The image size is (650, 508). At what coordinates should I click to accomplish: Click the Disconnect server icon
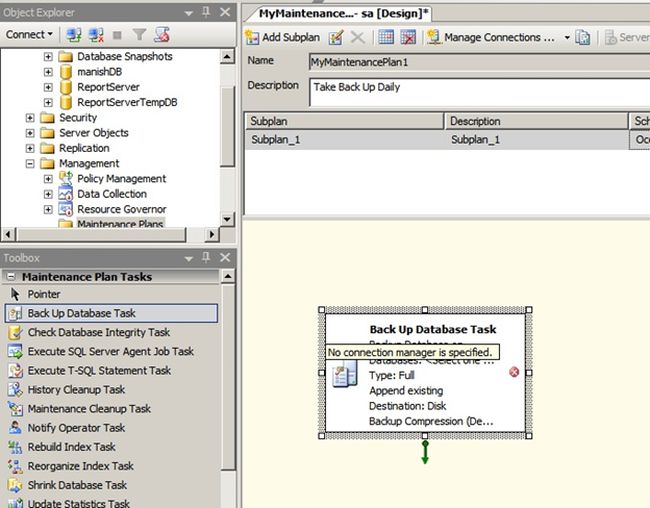click(96, 35)
